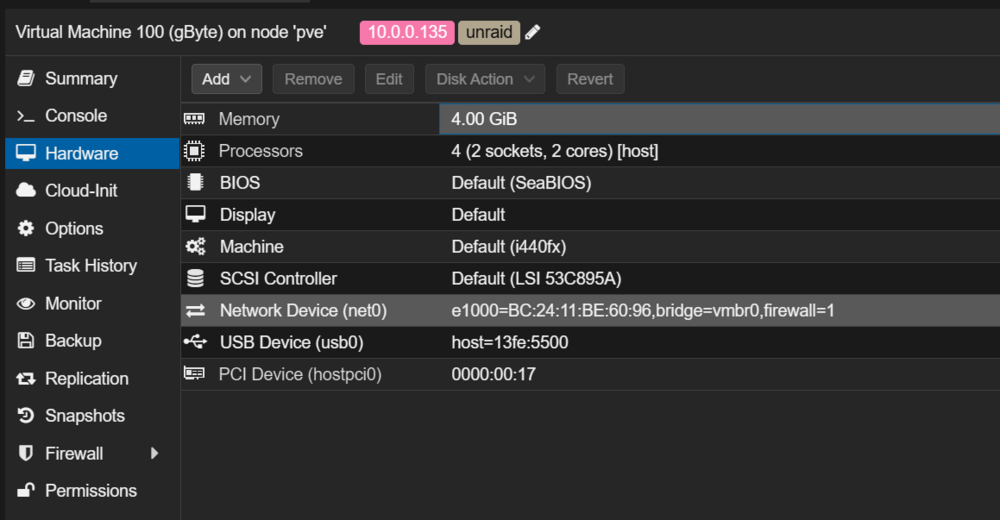1000x520 pixels.
Task: Click the Options gear icon
Action: click(x=26, y=228)
